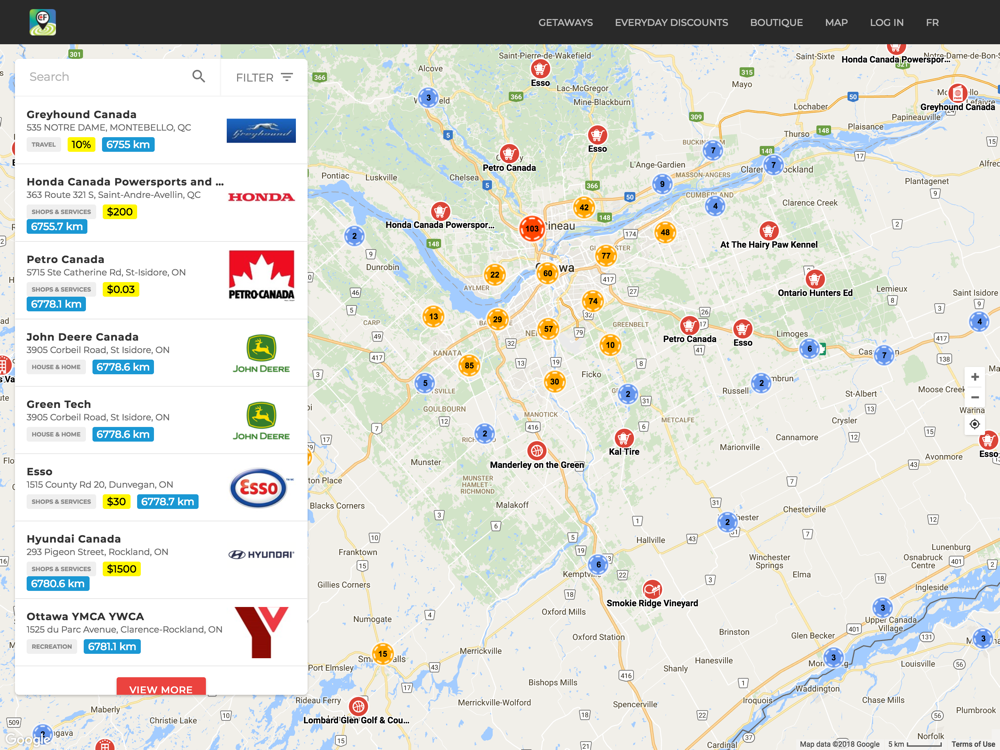Screen dimensions: 1000x750
Task: Click the 6781.1 km distance badge
Action: click(x=112, y=647)
